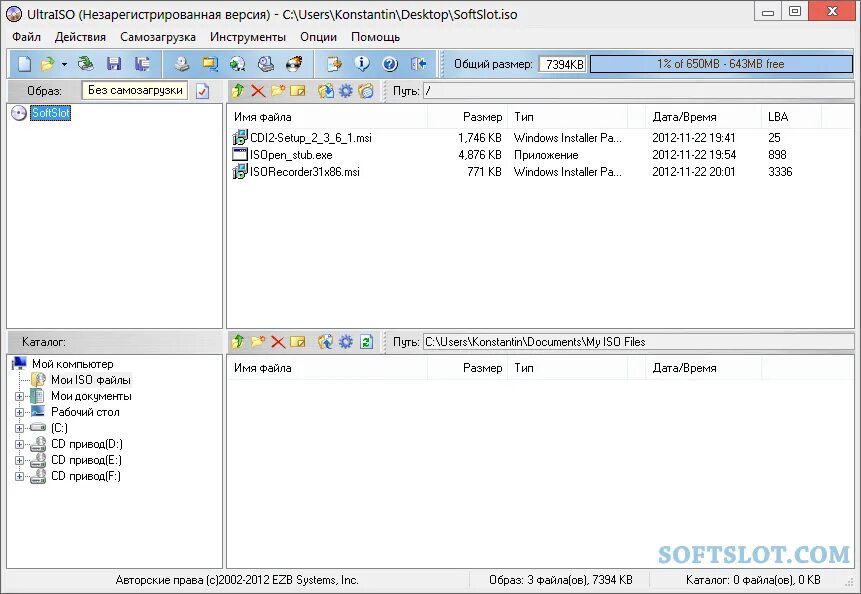
Task: Click the Convert image folder icon
Action: point(210,64)
